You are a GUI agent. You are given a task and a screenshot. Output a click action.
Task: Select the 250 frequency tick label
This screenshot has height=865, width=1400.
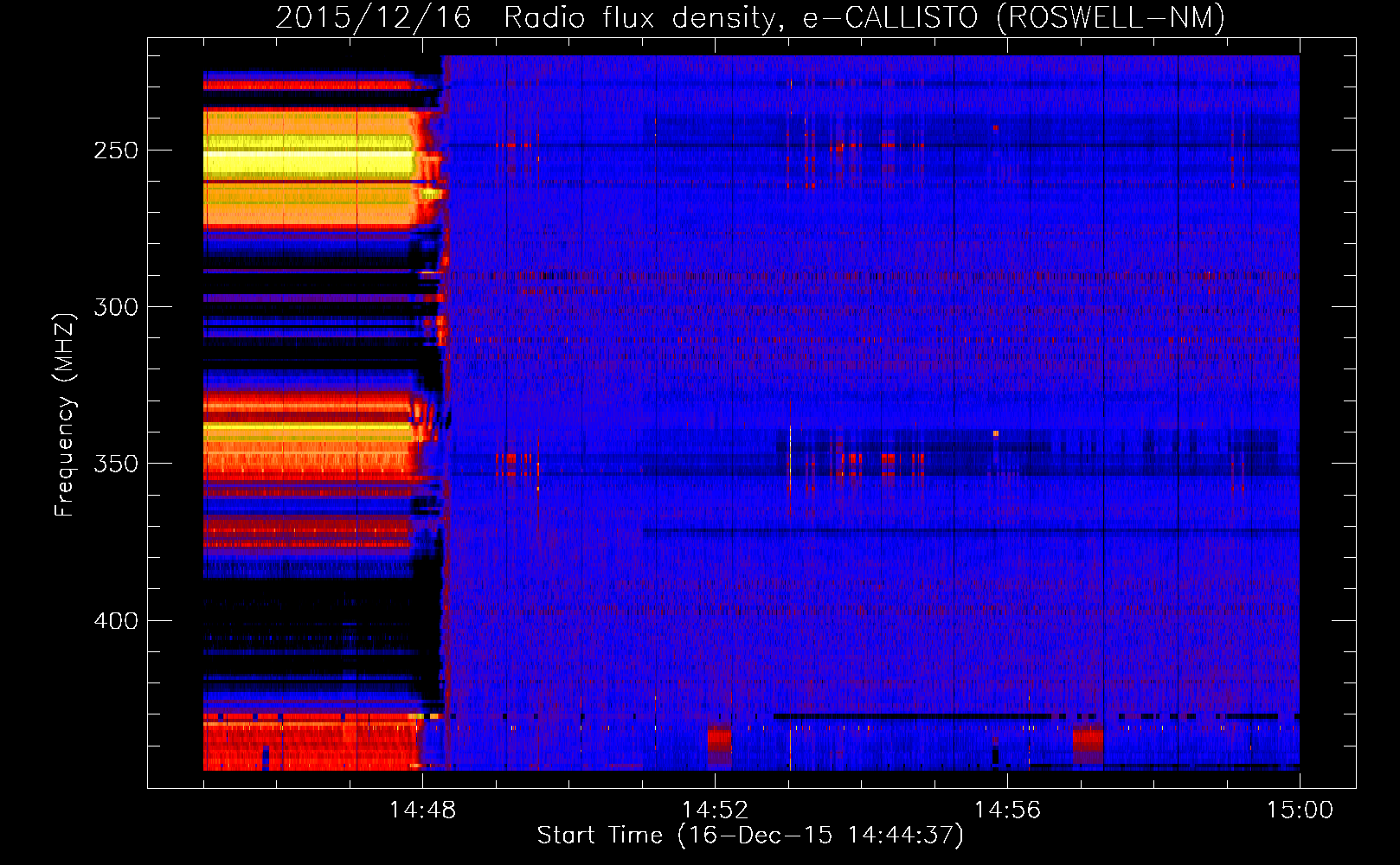116,151
